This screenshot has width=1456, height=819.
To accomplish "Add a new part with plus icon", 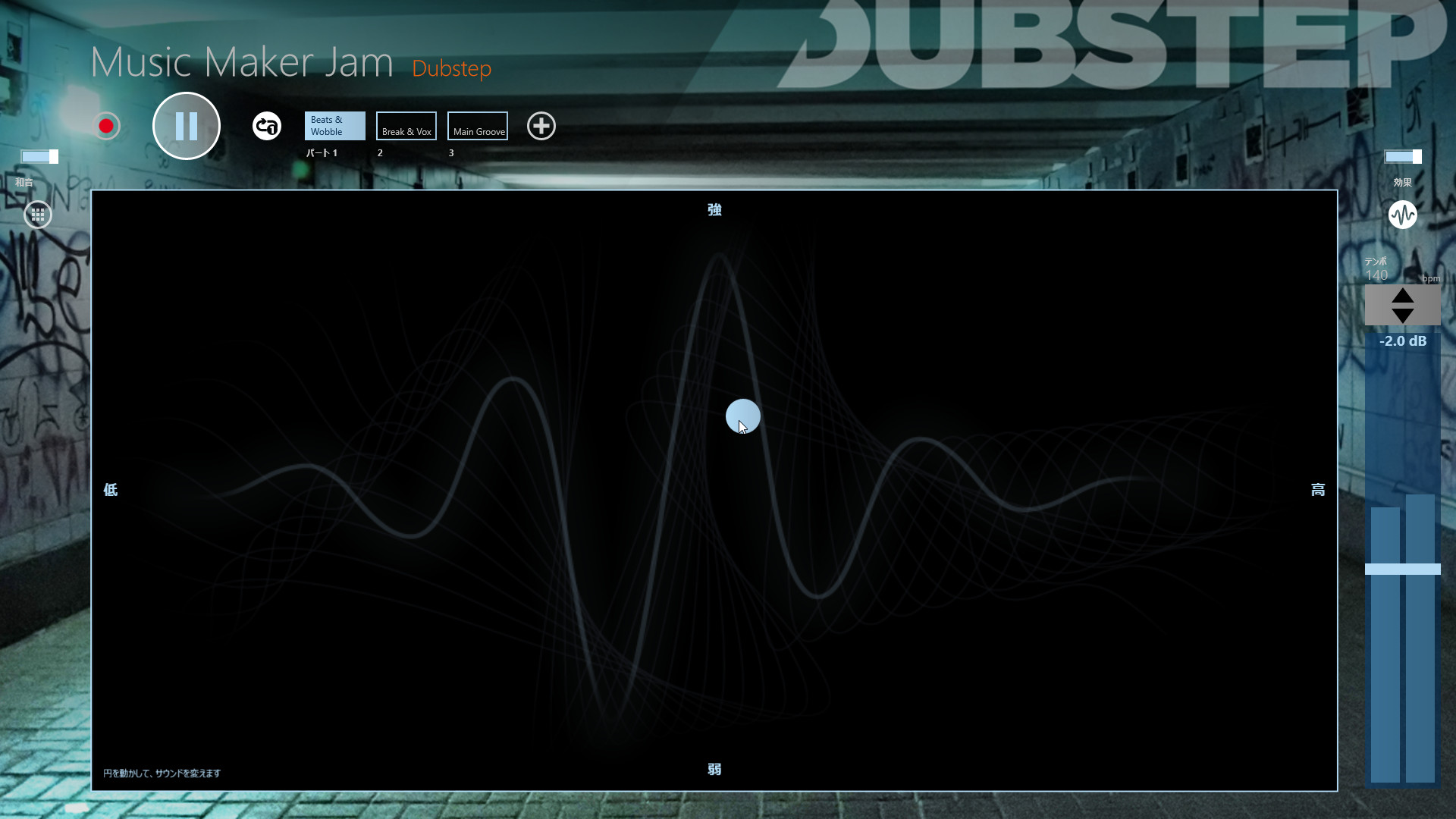I will (541, 126).
